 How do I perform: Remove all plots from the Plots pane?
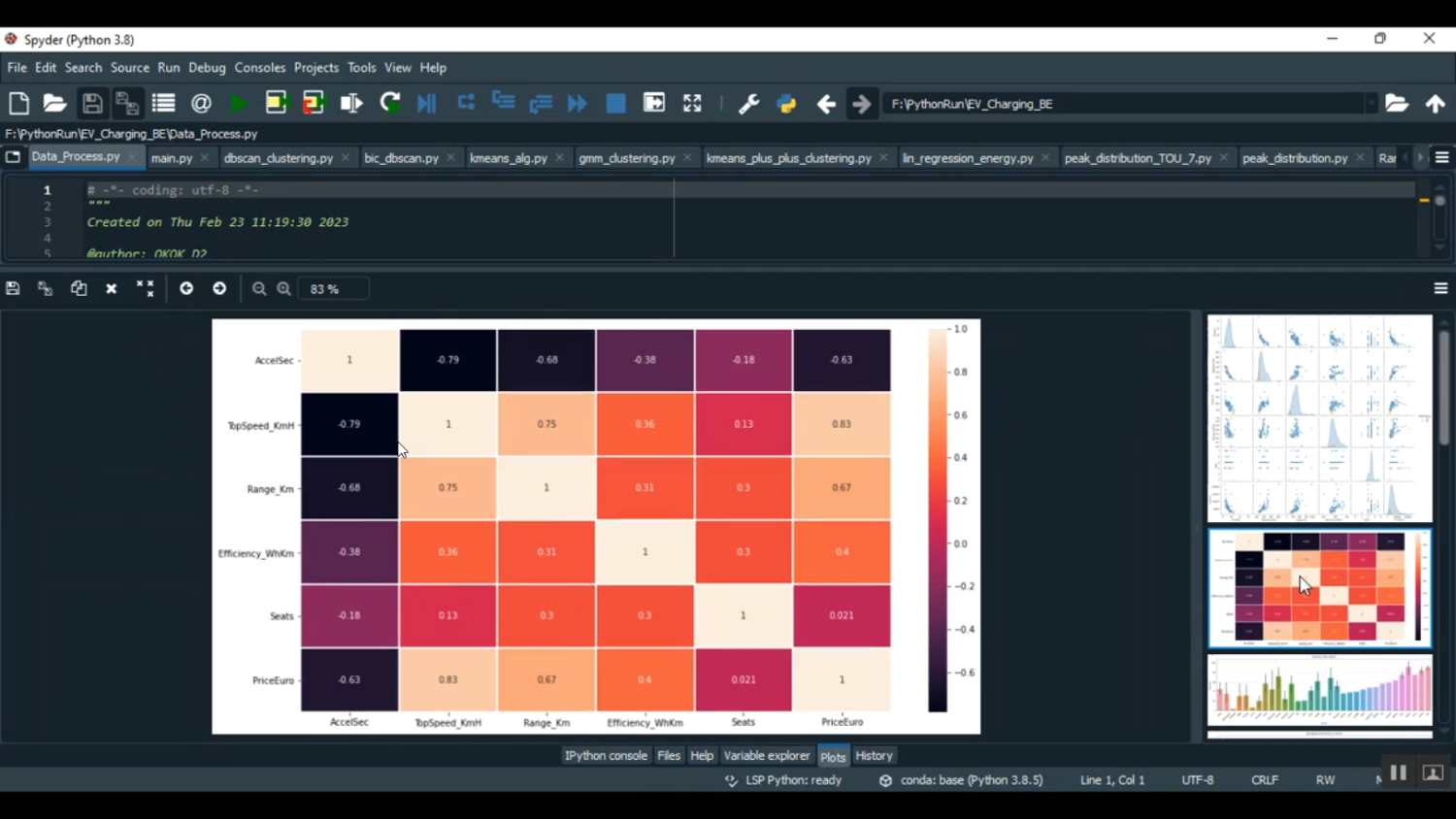point(146,289)
